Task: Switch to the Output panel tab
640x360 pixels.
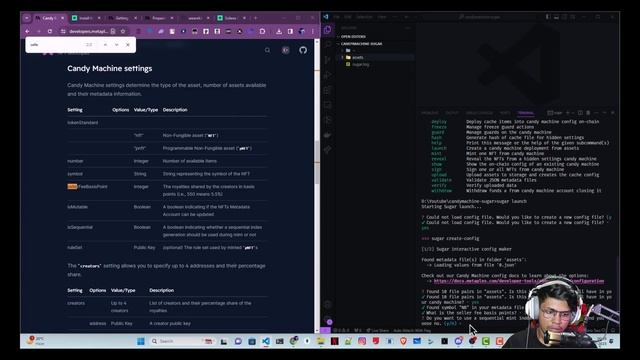Action: 452,113
